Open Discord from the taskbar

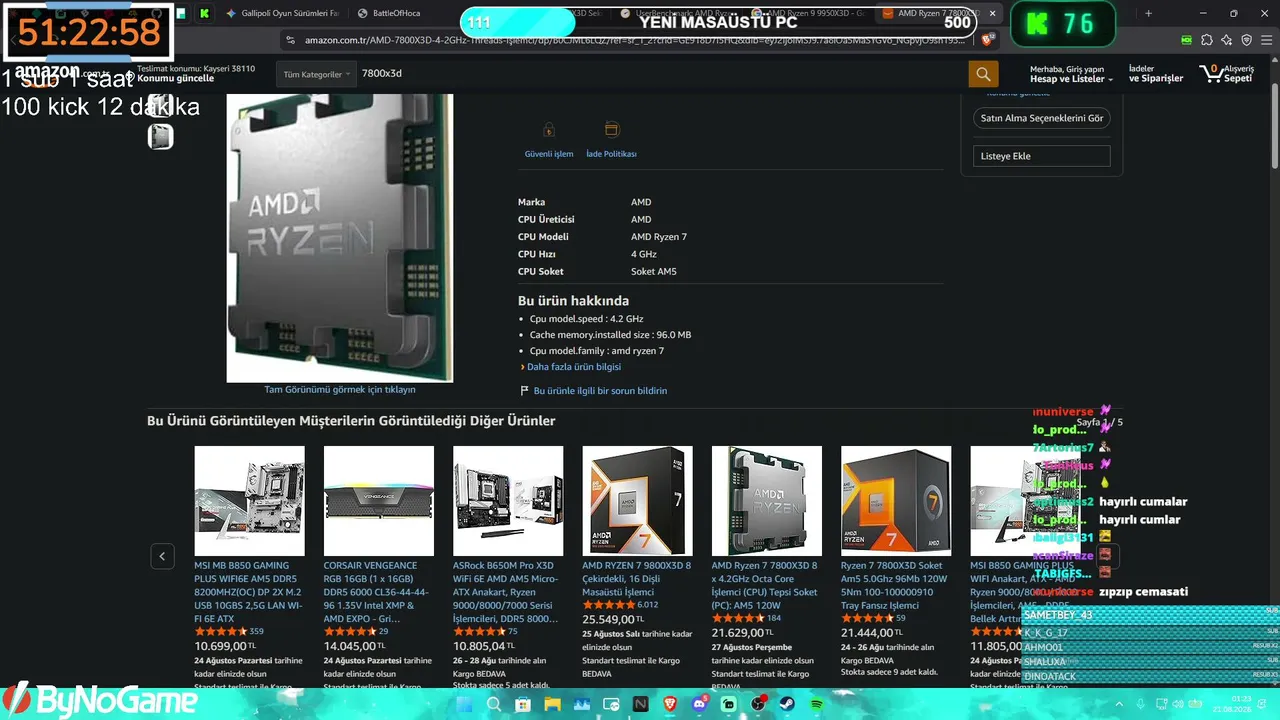[700, 704]
